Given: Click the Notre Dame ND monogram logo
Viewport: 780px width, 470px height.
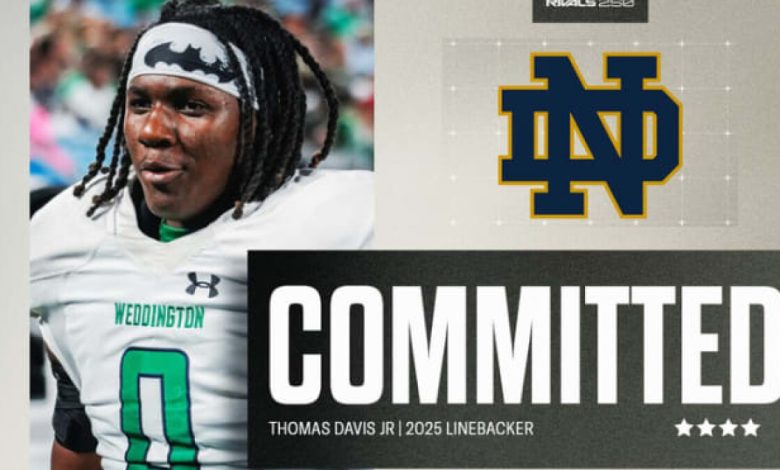Looking at the screenshot, I should 590,135.
